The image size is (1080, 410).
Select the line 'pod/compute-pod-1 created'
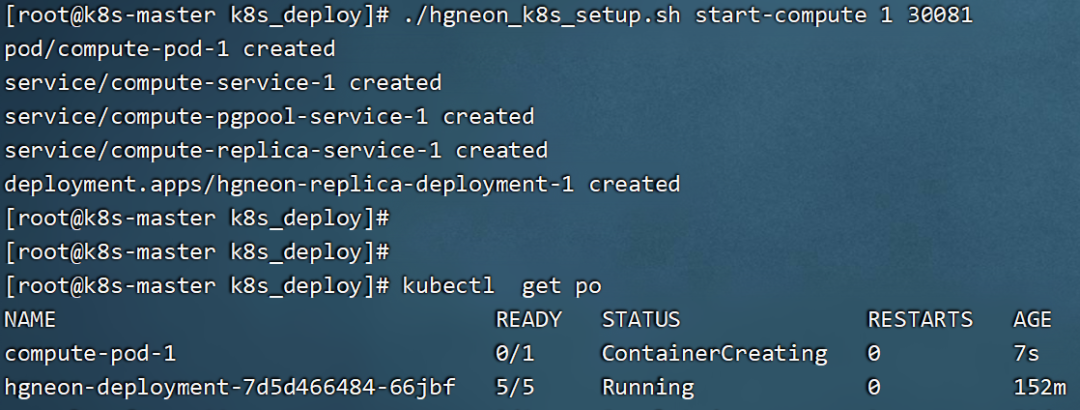pyautogui.click(x=170, y=49)
